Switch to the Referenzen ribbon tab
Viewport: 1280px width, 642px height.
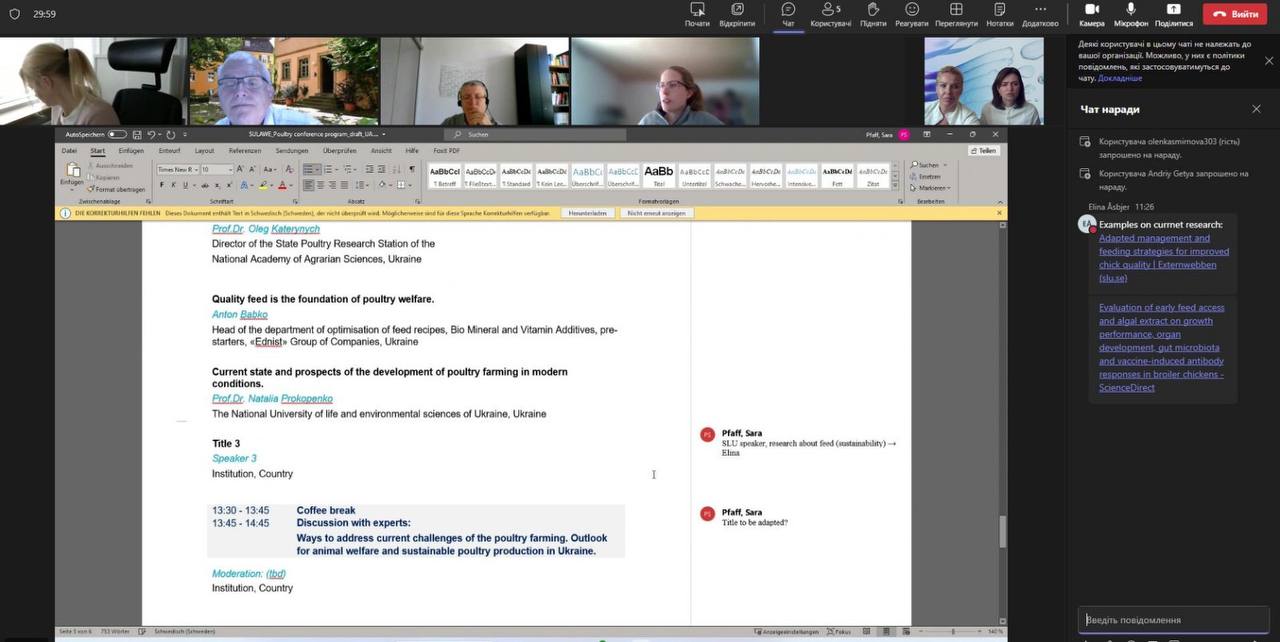(x=245, y=151)
